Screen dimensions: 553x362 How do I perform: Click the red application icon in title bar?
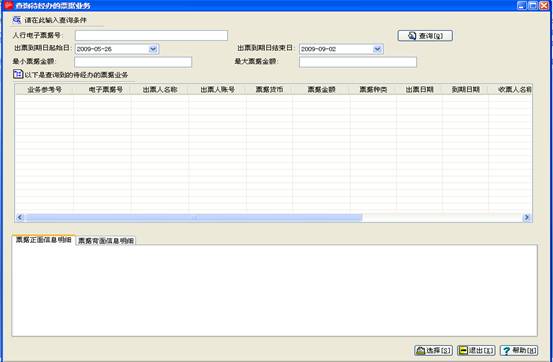click(8, 5)
